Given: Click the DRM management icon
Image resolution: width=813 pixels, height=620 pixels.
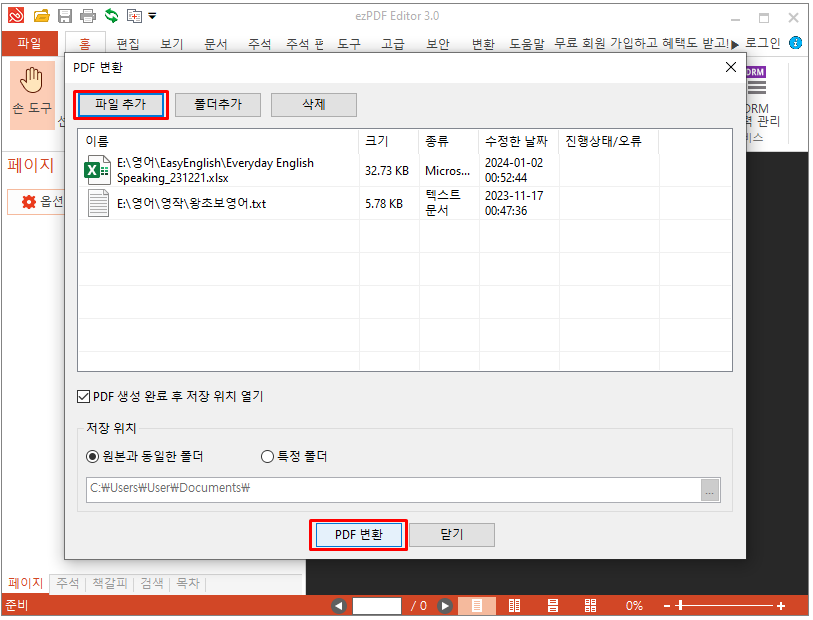Looking at the screenshot, I should [x=756, y=80].
